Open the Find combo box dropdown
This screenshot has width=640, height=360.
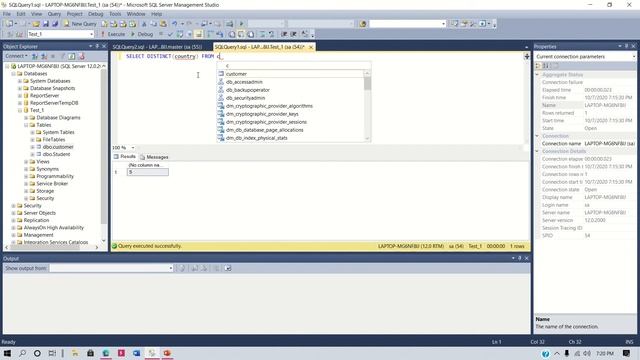click(443, 24)
